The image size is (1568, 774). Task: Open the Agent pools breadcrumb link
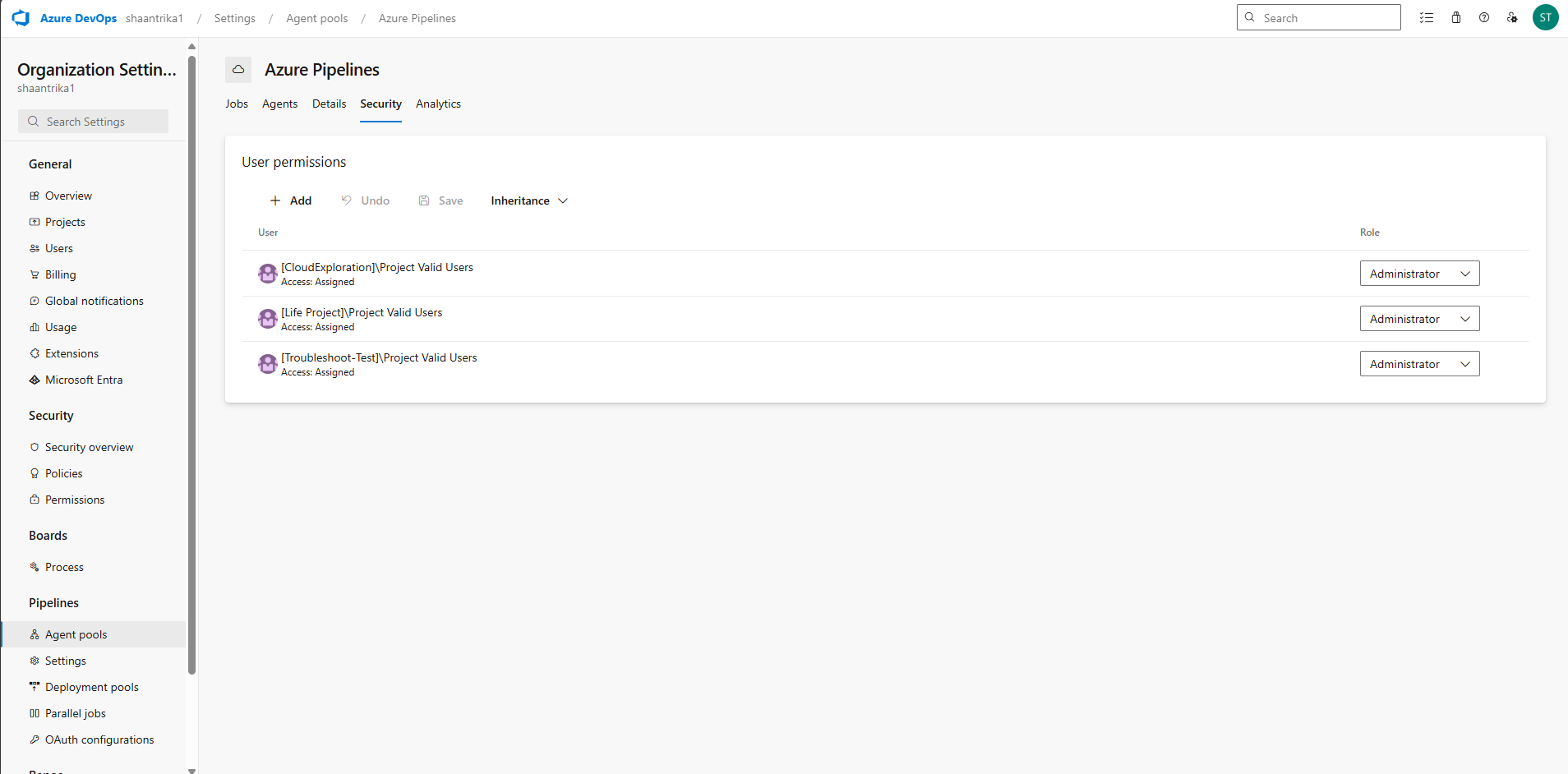317,18
